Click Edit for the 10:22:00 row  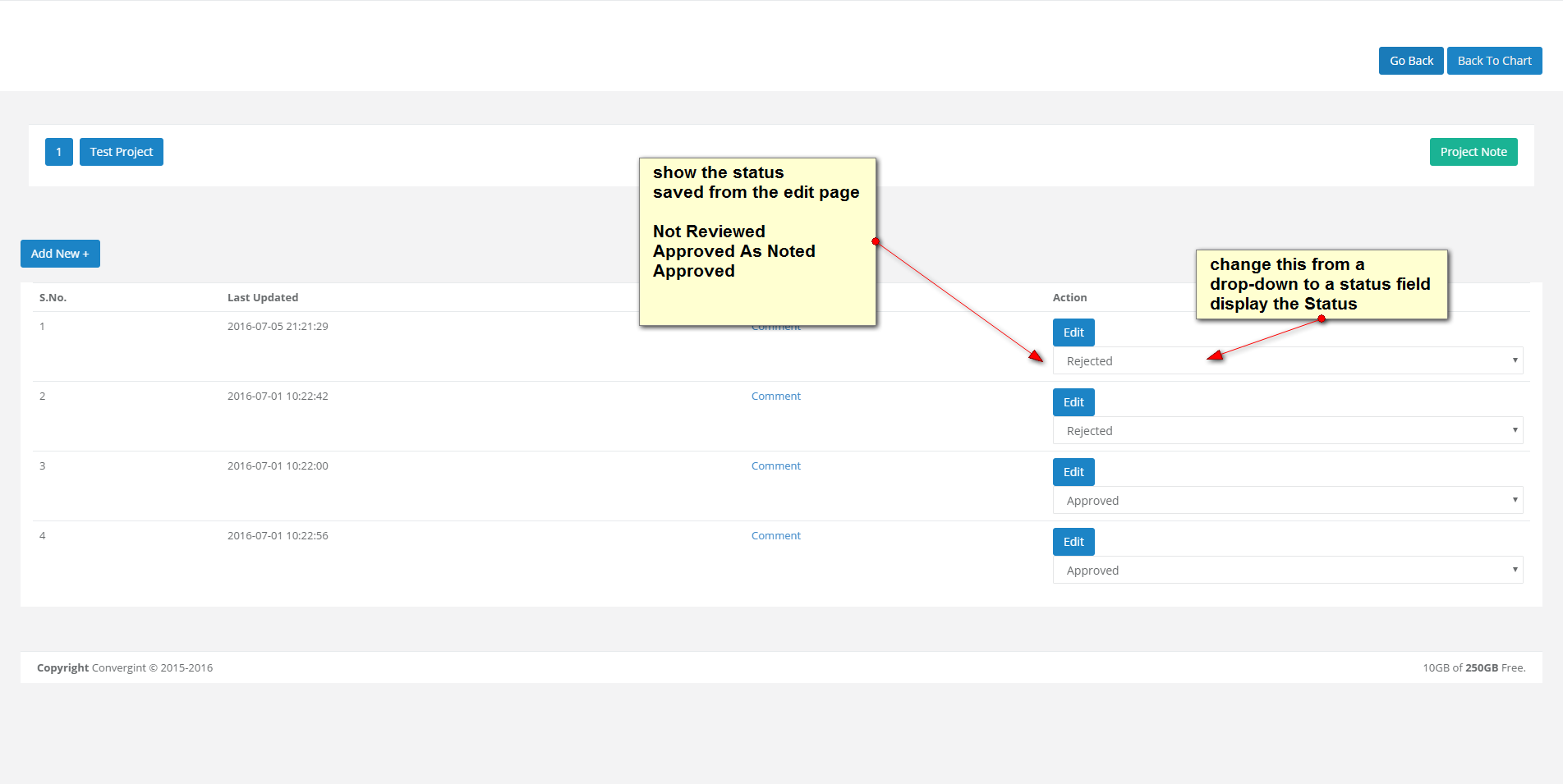pyautogui.click(x=1073, y=472)
